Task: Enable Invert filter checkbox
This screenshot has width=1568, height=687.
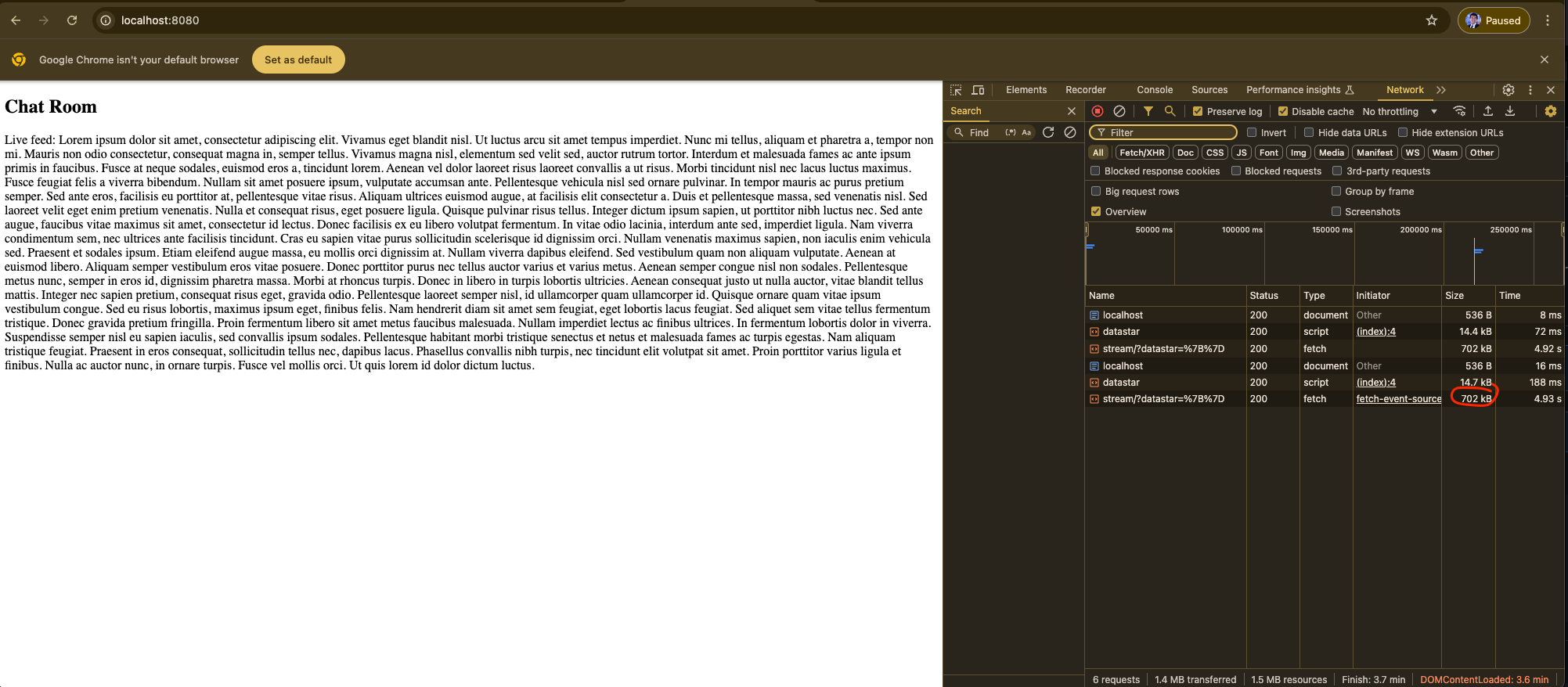Action: point(1252,132)
